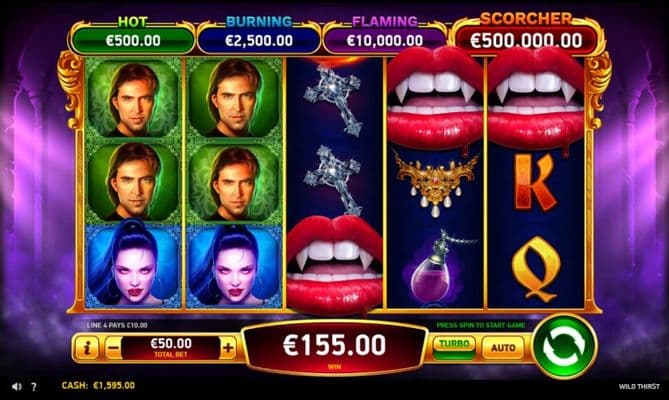Toggle Turbo mode on

coord(454,348)
